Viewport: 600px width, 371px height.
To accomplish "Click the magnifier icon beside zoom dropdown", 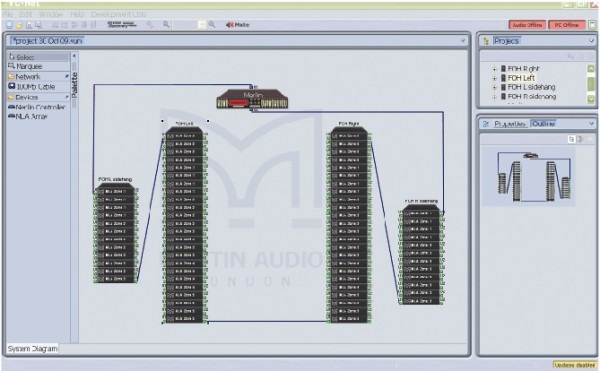I will click(212, 24).
